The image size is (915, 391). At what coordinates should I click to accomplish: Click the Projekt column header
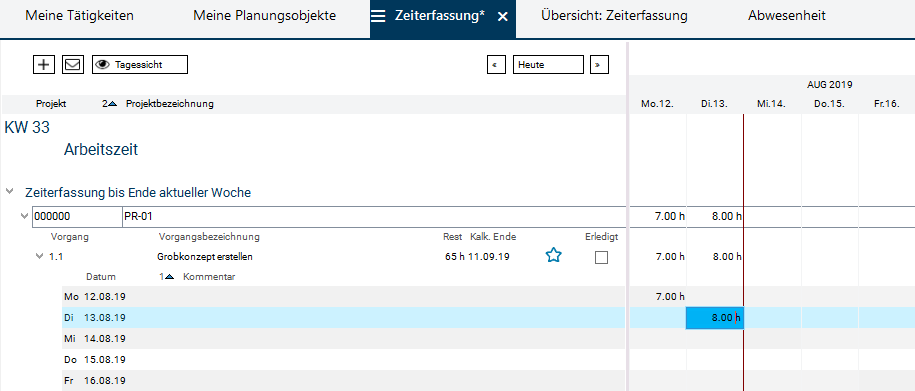click(x=51, y=104)
